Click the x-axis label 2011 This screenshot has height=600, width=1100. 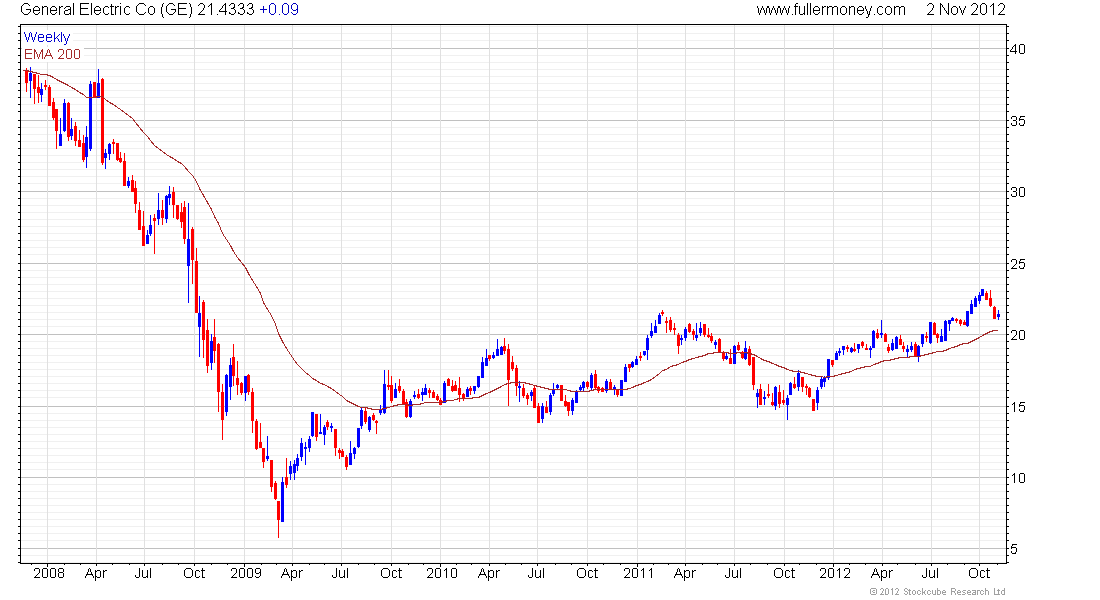click(638, 573)
